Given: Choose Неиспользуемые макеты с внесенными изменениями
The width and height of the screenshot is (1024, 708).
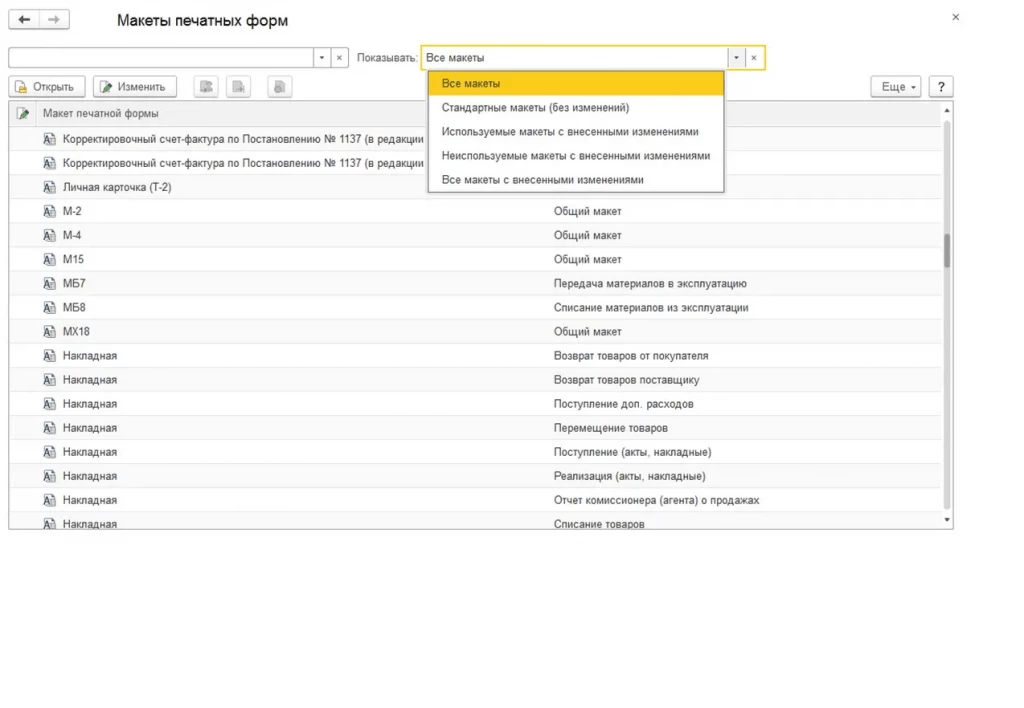Looking at the screenshot, I should pos(576,156).
